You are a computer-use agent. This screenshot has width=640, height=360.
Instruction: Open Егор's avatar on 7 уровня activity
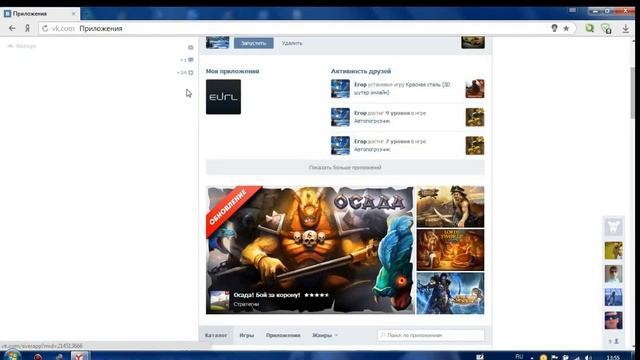(340, 145)
